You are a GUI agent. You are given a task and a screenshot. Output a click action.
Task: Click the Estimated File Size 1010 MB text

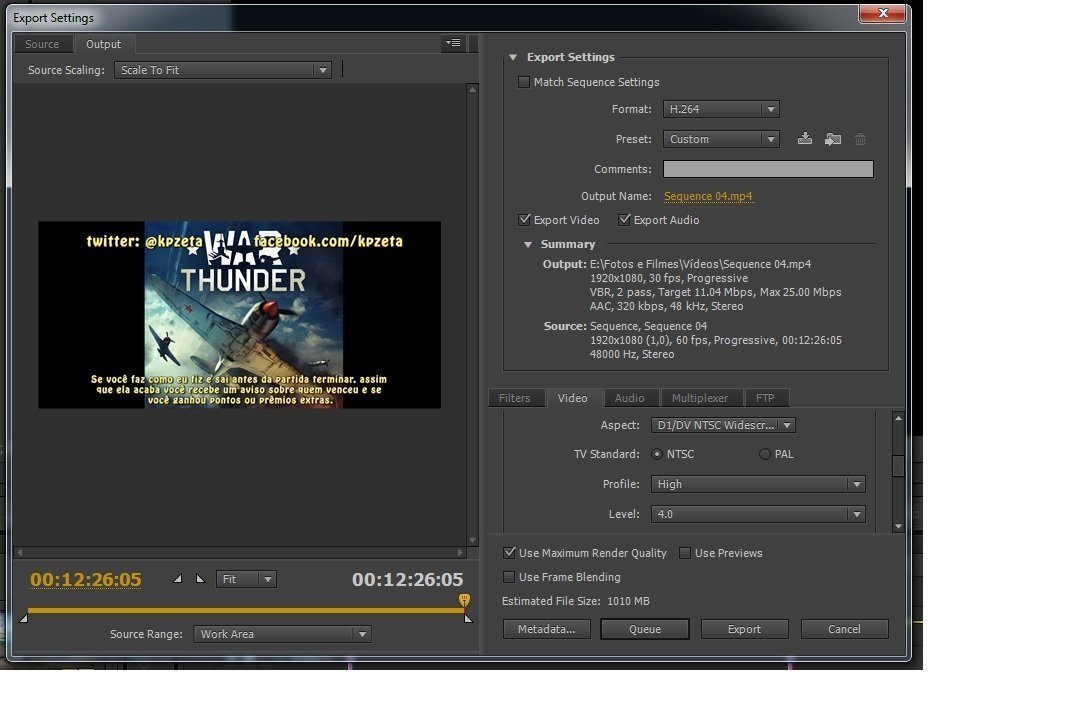point(576,601)
